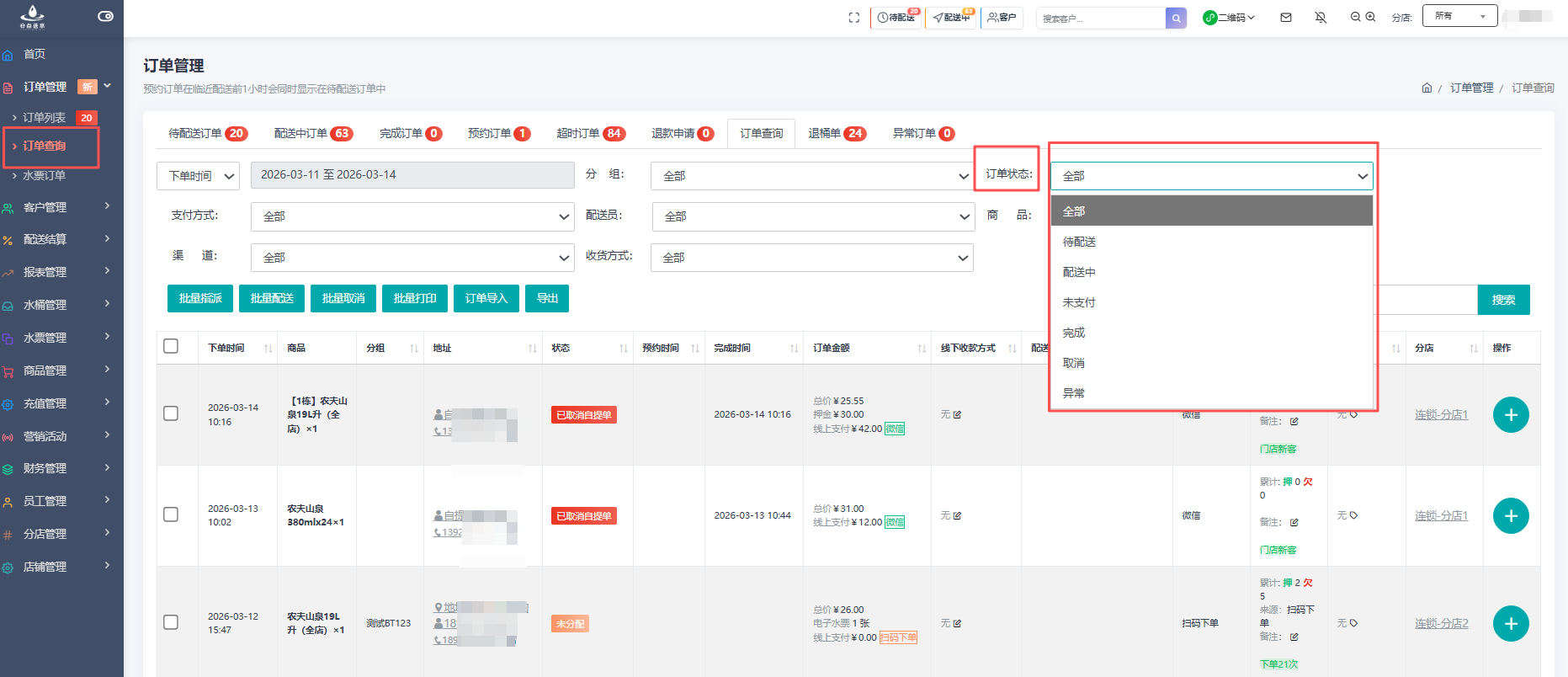Toggle the sidebar collapse switch icon

point(105,16)
